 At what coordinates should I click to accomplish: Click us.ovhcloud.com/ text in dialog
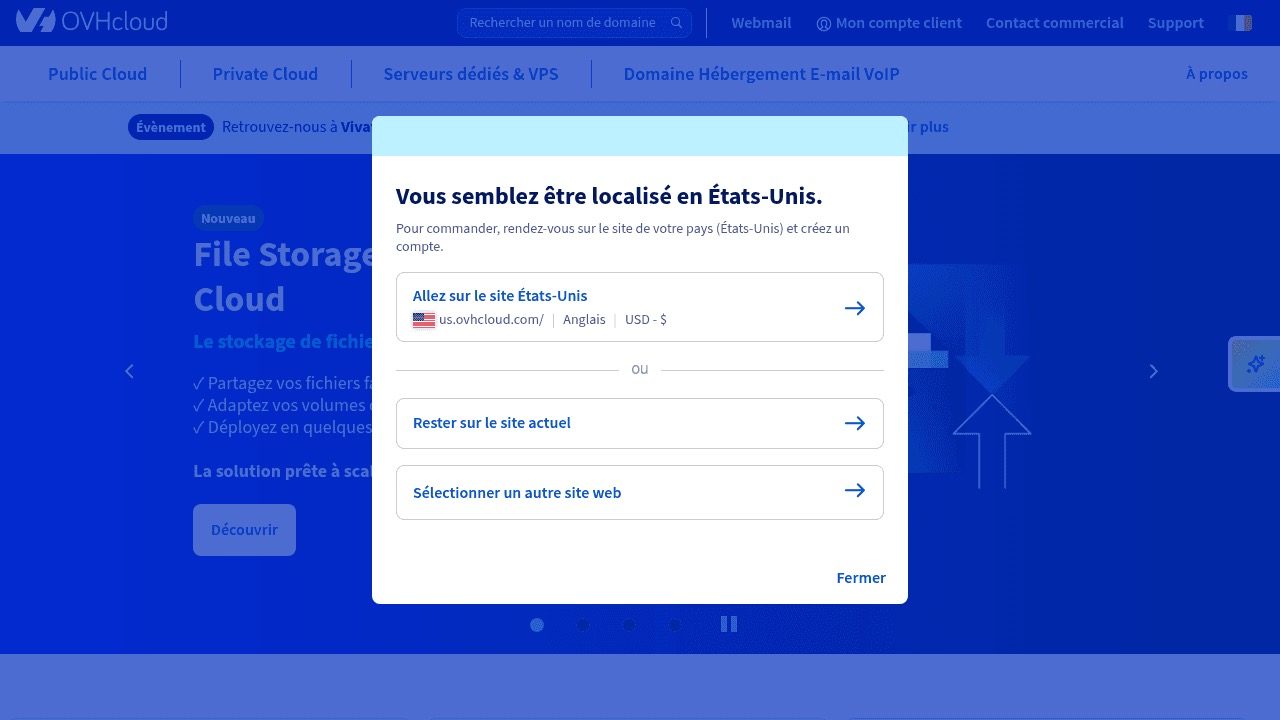pyautogui.click(x=491, y=320)
